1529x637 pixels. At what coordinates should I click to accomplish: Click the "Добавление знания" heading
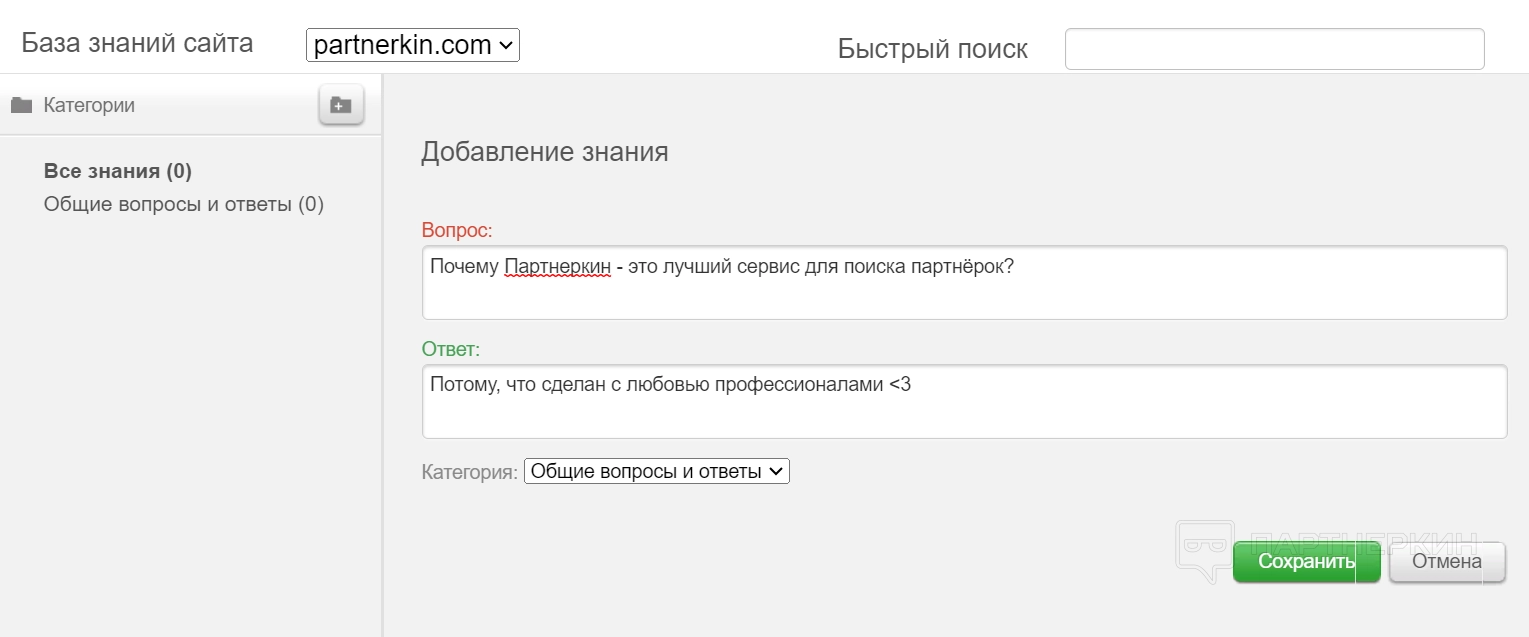click(x=544, y=152)
